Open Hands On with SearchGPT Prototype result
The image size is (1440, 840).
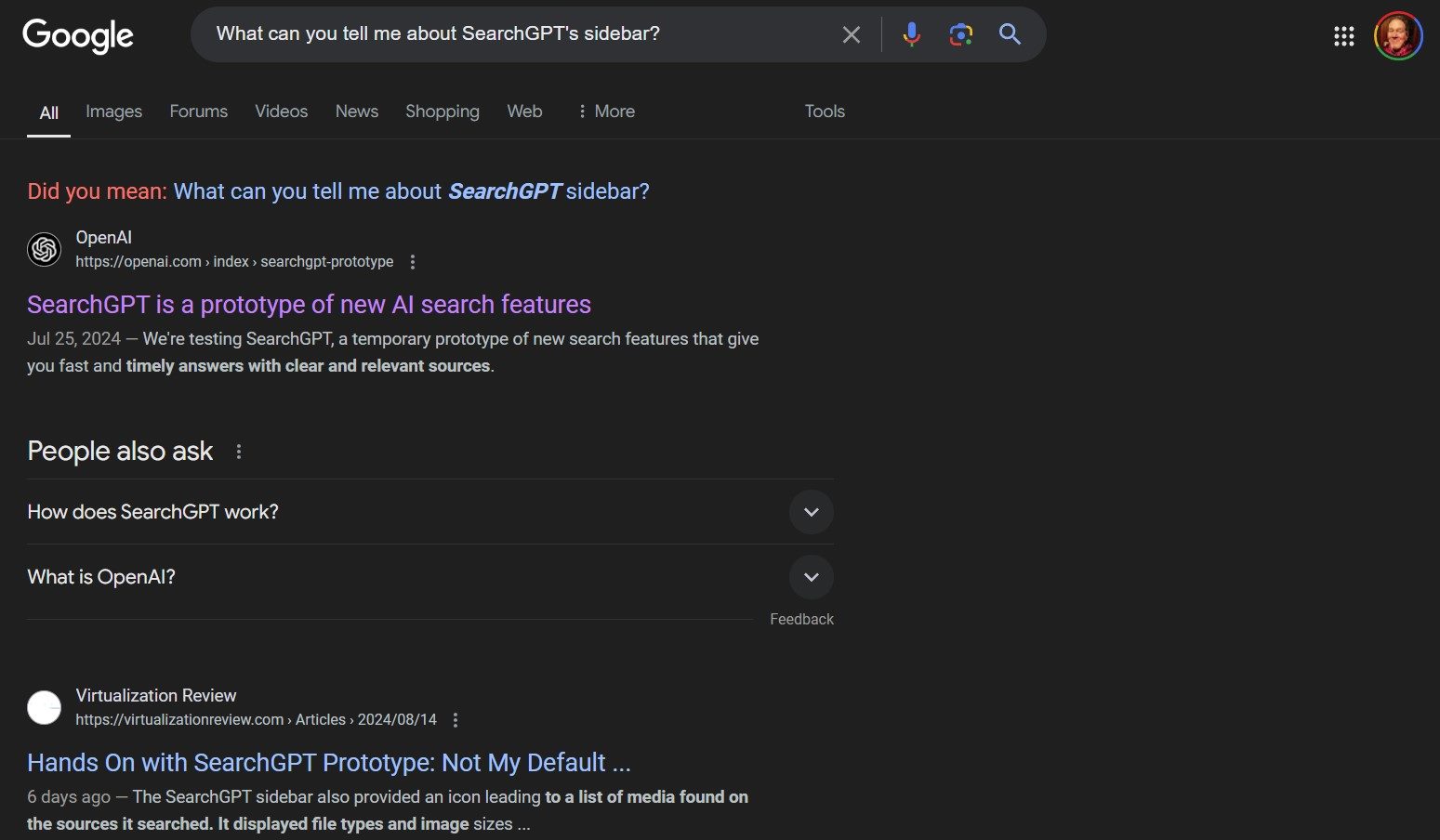pyautogui.click(x=329, y=763)
